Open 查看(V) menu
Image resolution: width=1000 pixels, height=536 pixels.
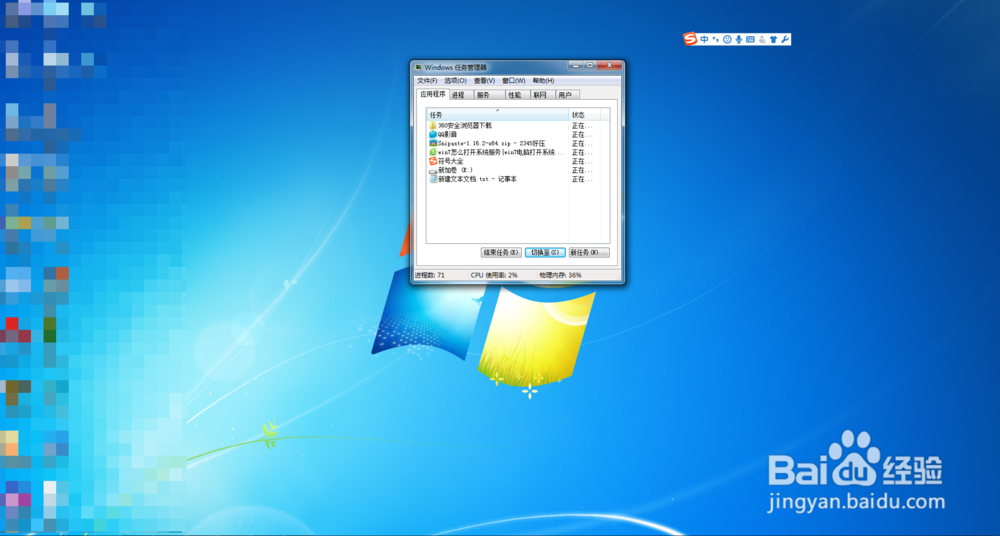click(484, 81)
